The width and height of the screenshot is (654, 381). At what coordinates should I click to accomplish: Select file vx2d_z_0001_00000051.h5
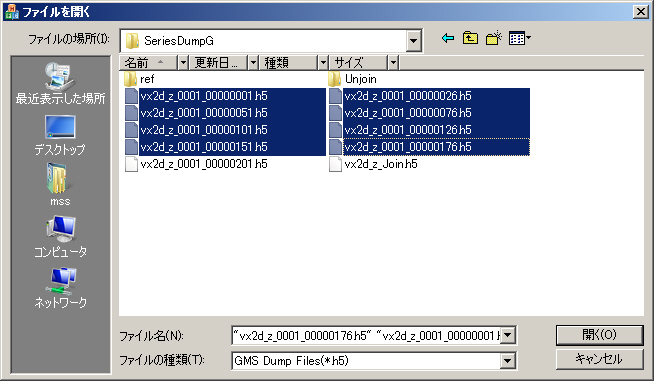tap(225, 113)
